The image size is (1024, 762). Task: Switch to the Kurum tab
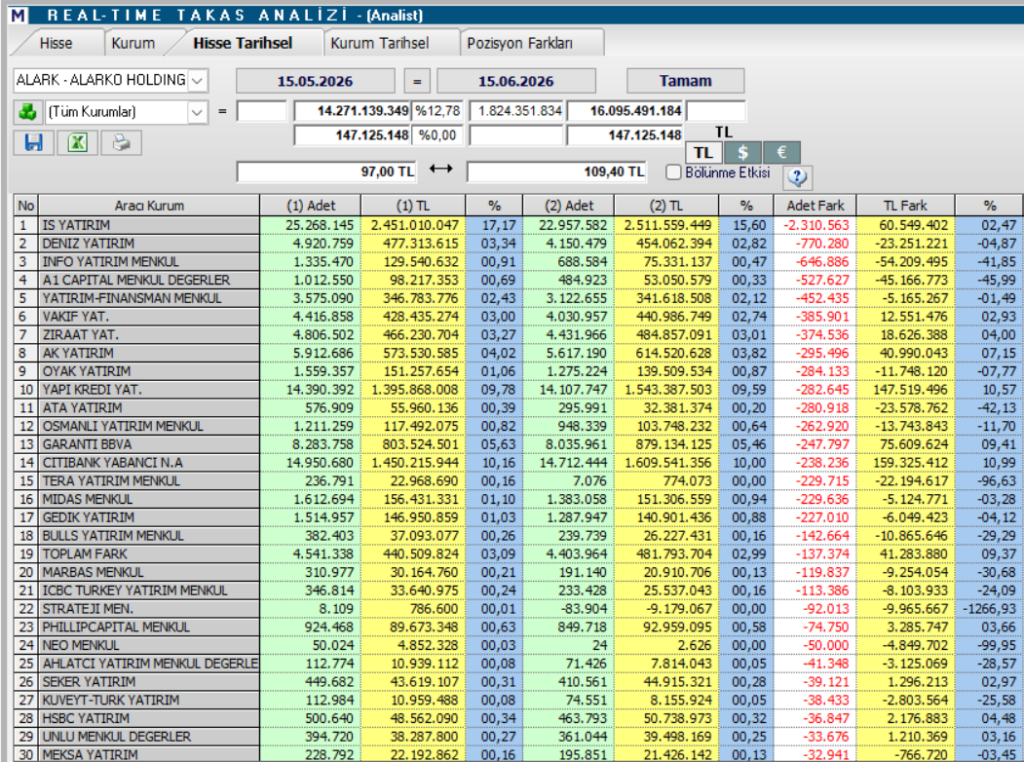[x=133, y=43]
